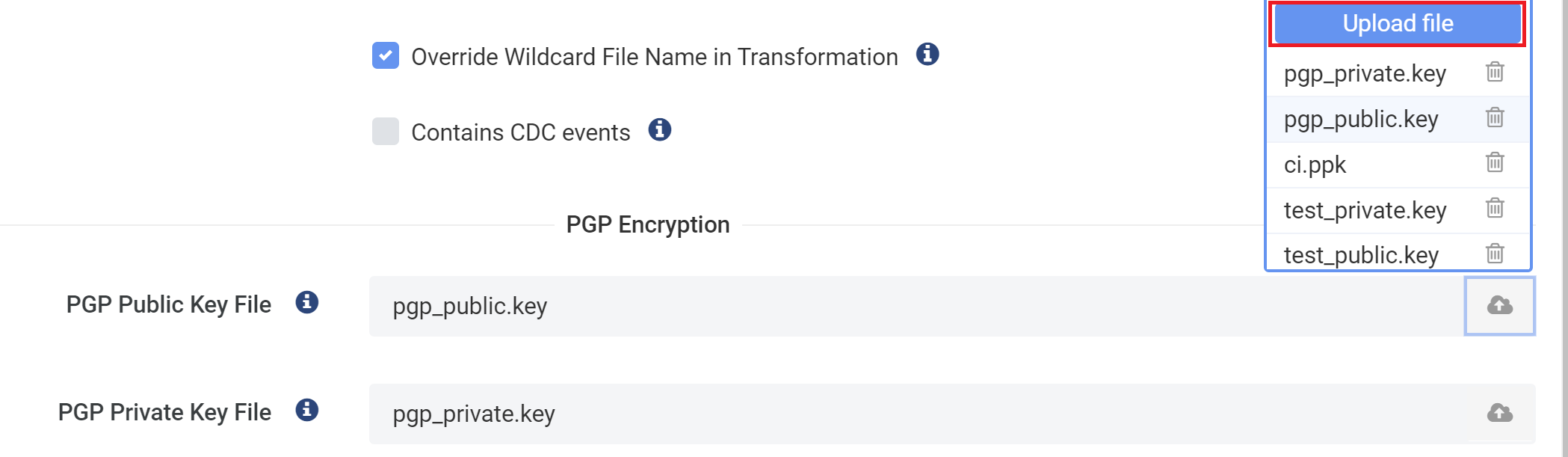The width and height of the screenshot is (1568, 457).
Task: Delete the pgp_public.key file
Action: (x=1495, y=118)
